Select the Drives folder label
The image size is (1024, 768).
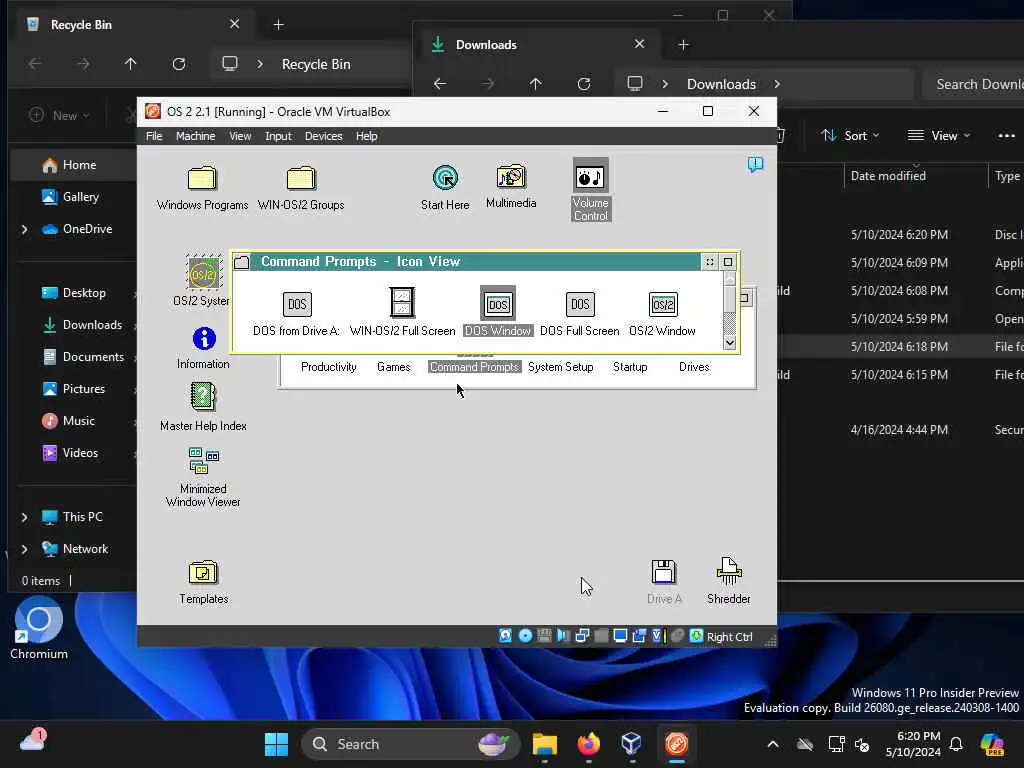(x=694, y=367)
